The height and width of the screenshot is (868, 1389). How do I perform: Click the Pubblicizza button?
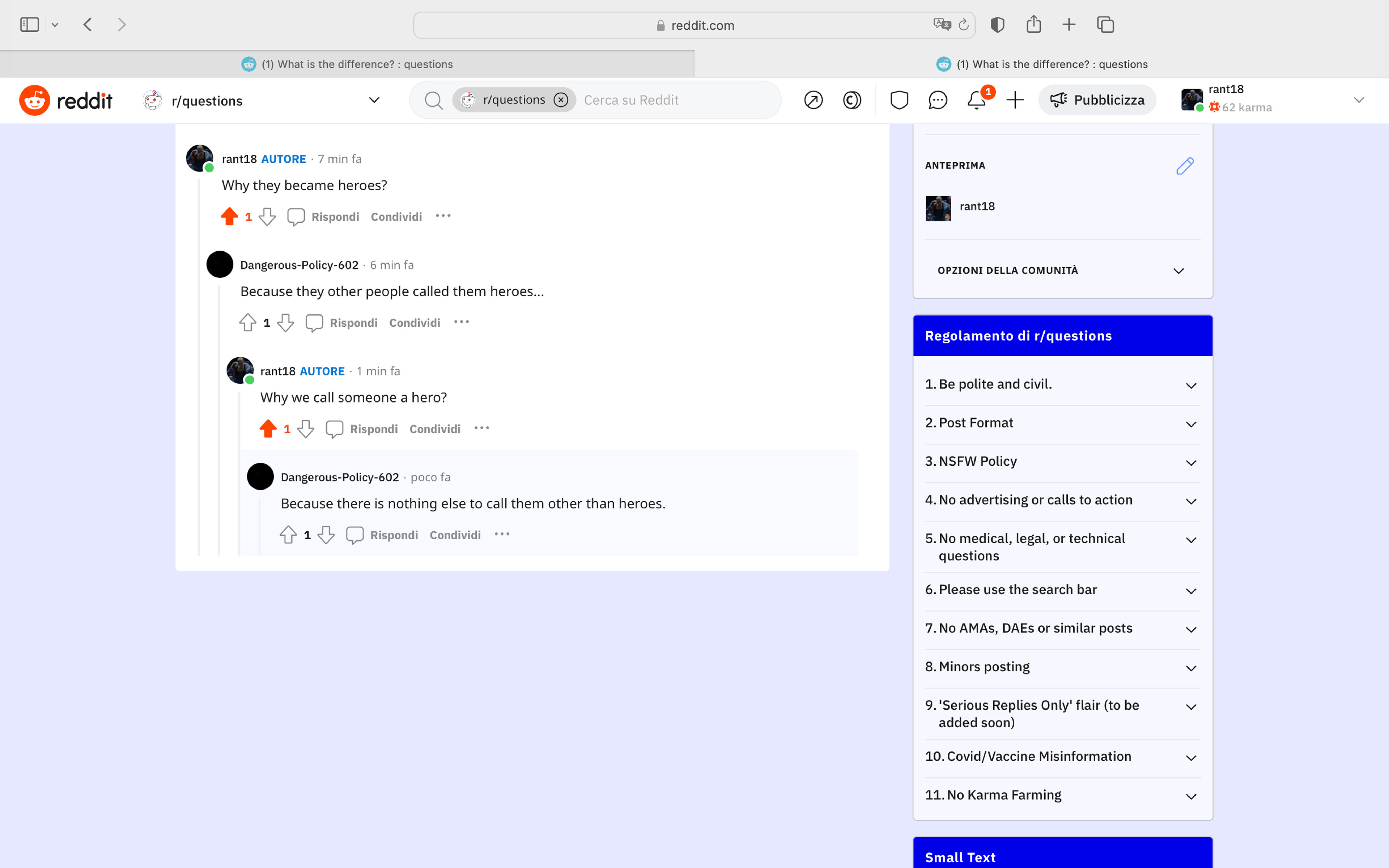click(1097, 101)
